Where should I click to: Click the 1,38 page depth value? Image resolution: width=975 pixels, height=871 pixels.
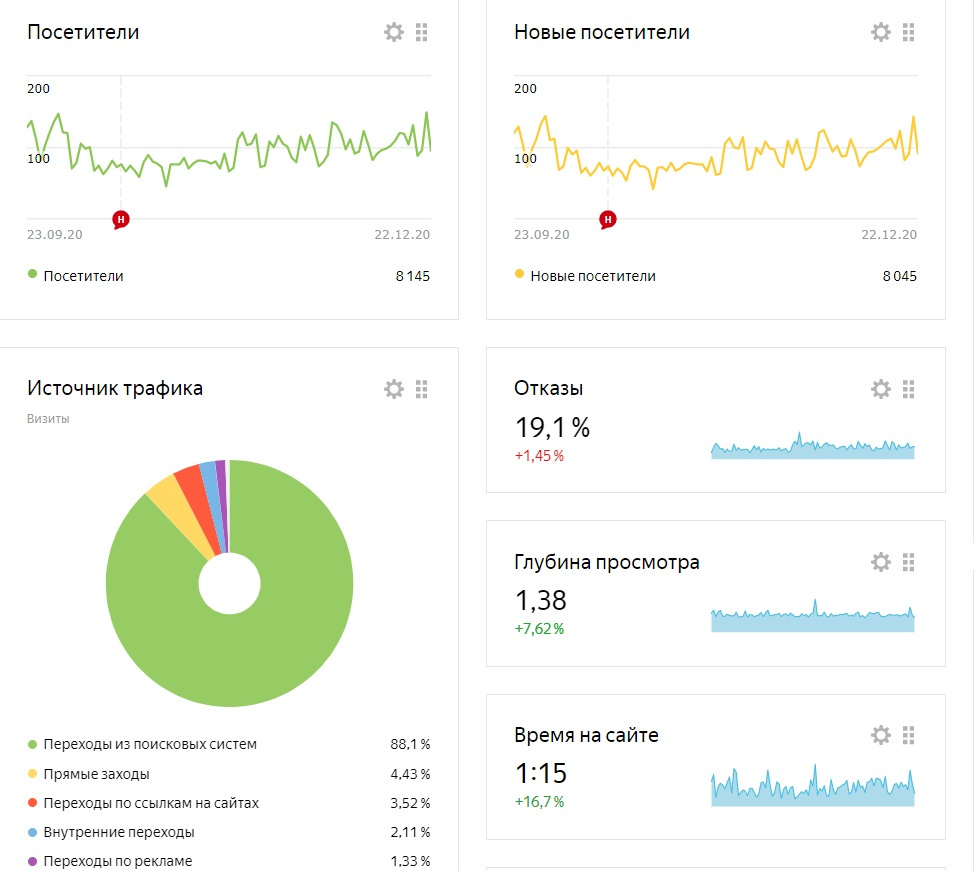540,601
